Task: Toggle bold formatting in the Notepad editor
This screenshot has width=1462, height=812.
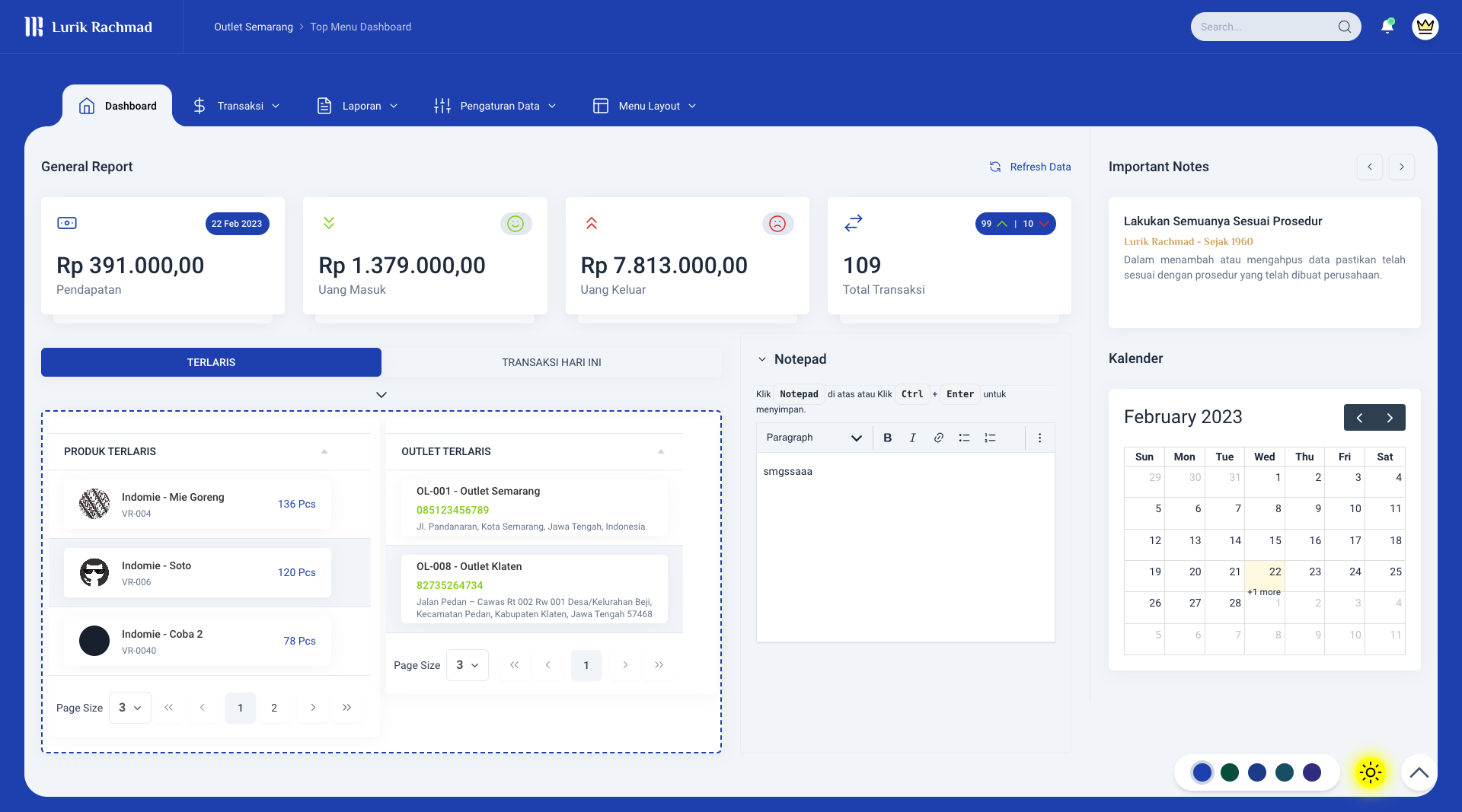Action: [887, 438]
